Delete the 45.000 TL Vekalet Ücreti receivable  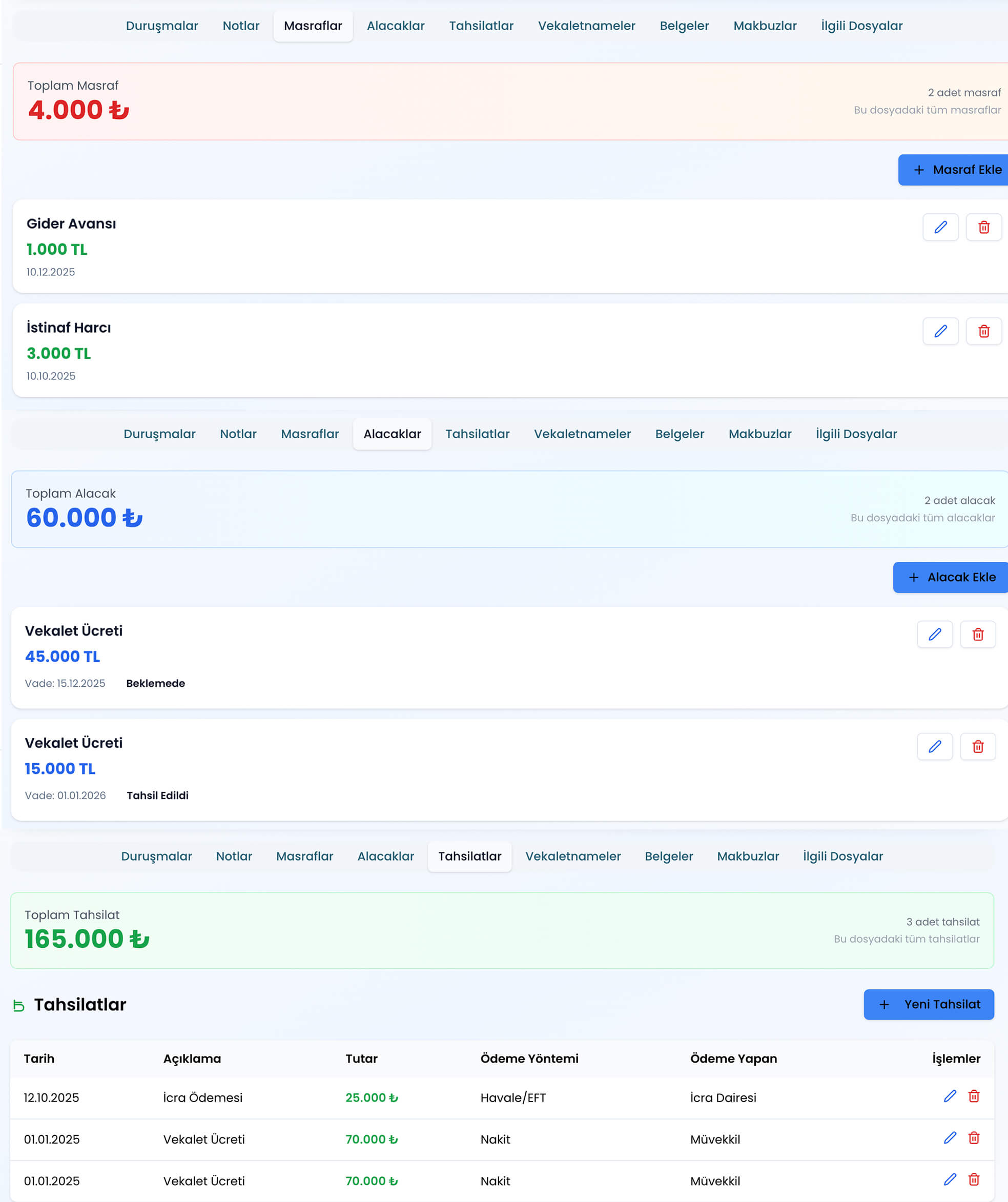[978, 634]
